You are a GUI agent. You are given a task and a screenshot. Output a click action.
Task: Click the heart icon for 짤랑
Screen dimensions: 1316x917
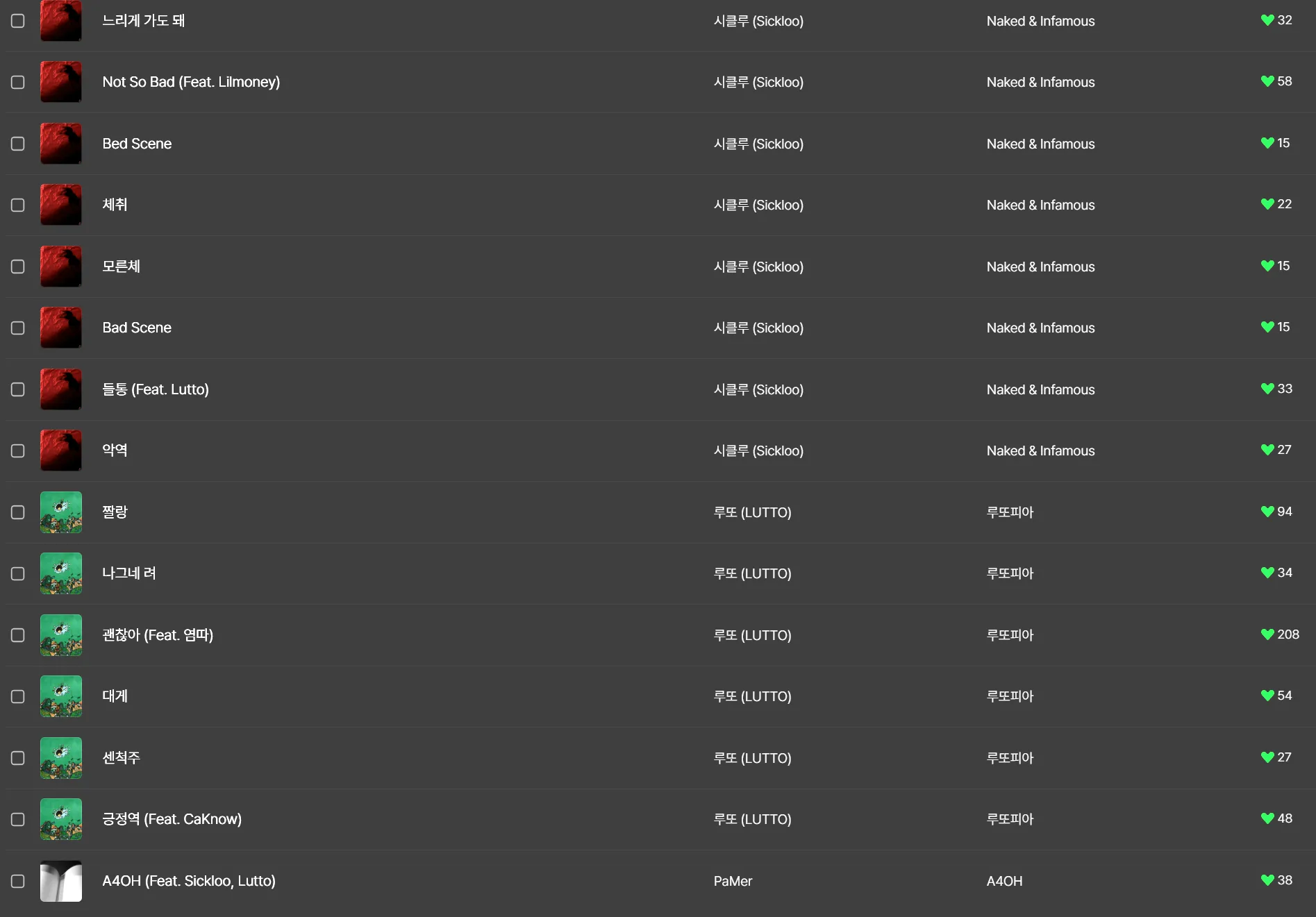coord(1267,512)
